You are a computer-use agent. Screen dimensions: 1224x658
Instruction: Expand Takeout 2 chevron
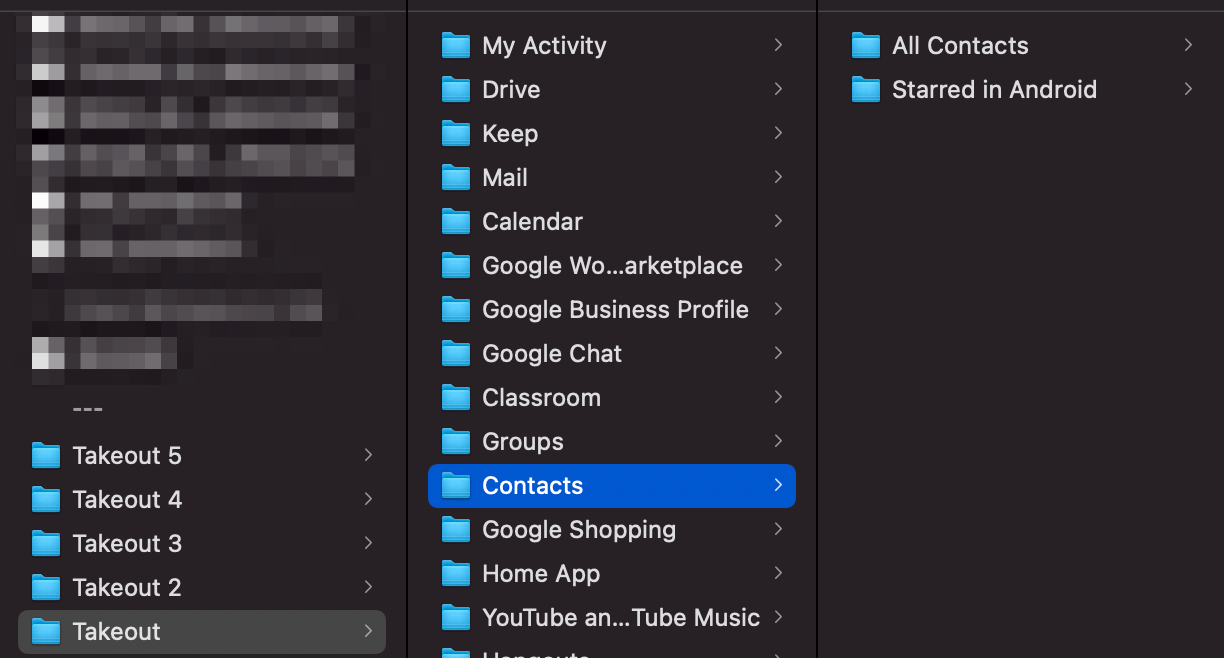[x=368, y=587]
